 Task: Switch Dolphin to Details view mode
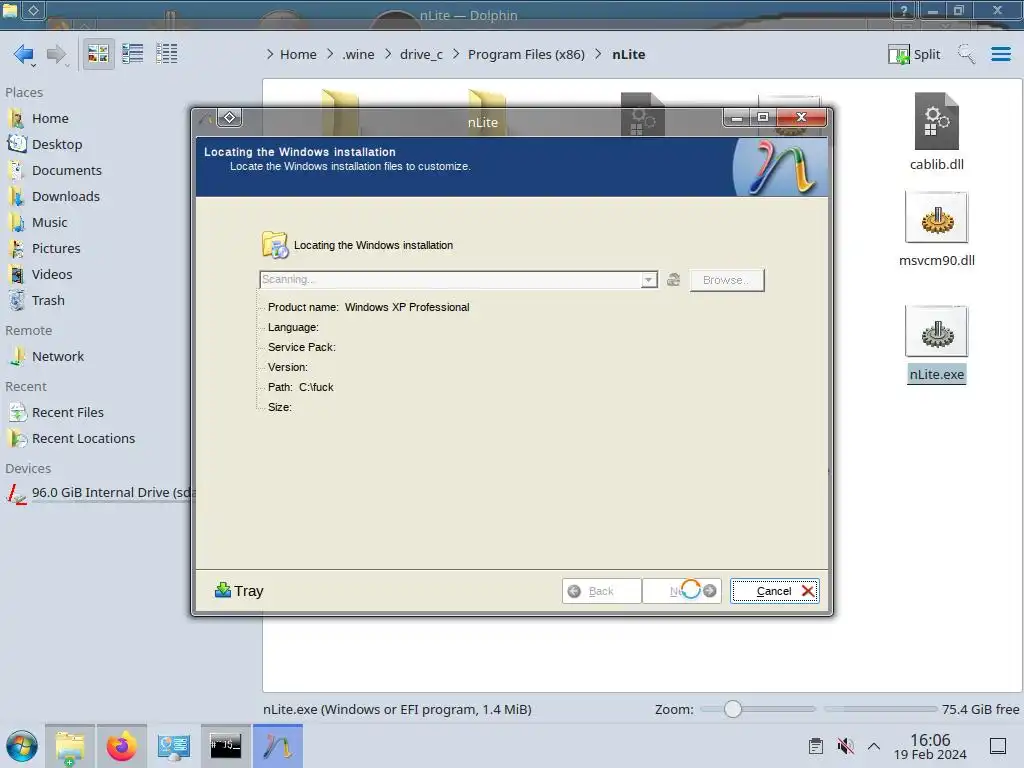click(167, 54)
